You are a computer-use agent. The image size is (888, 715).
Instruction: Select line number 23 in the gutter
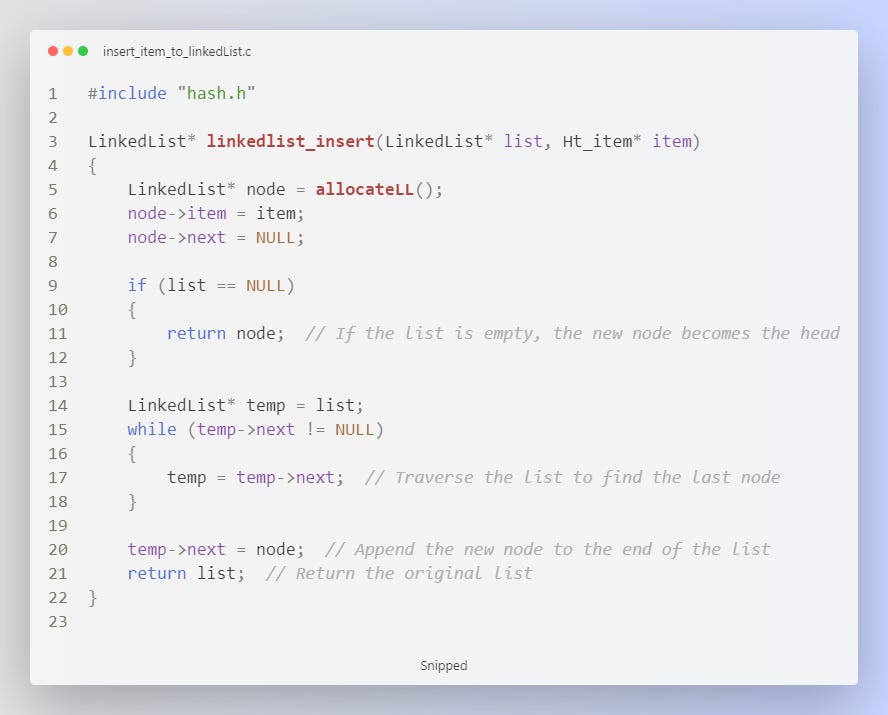click(57, 621)
